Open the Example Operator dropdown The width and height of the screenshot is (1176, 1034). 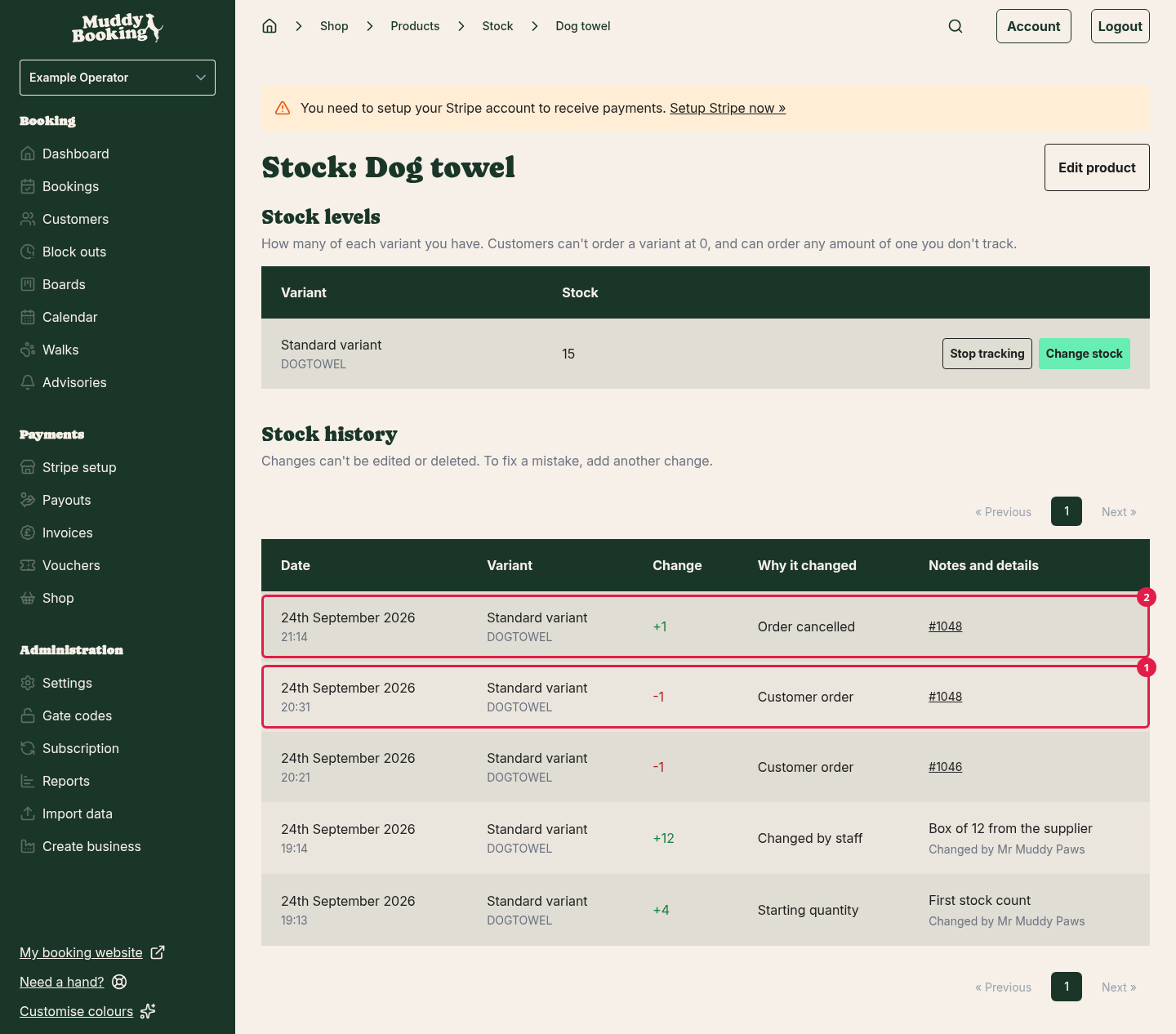[118, 78]
